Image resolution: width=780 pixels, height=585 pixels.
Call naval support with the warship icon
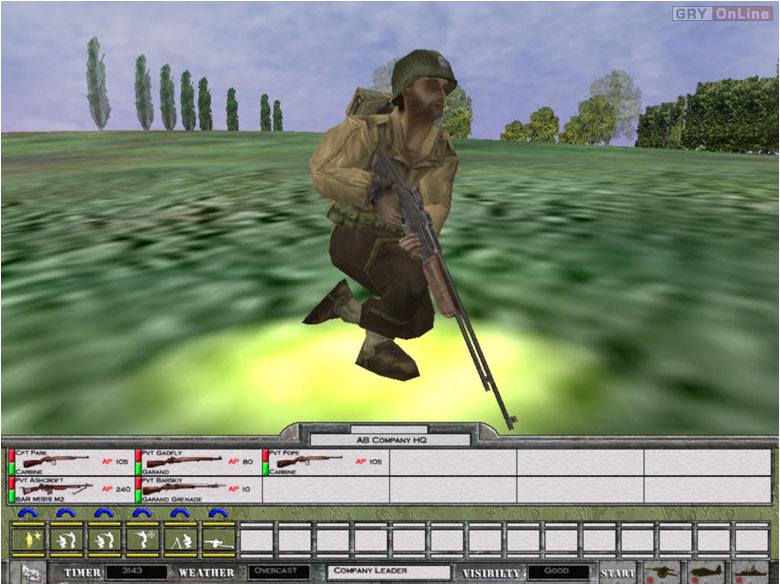750,573
